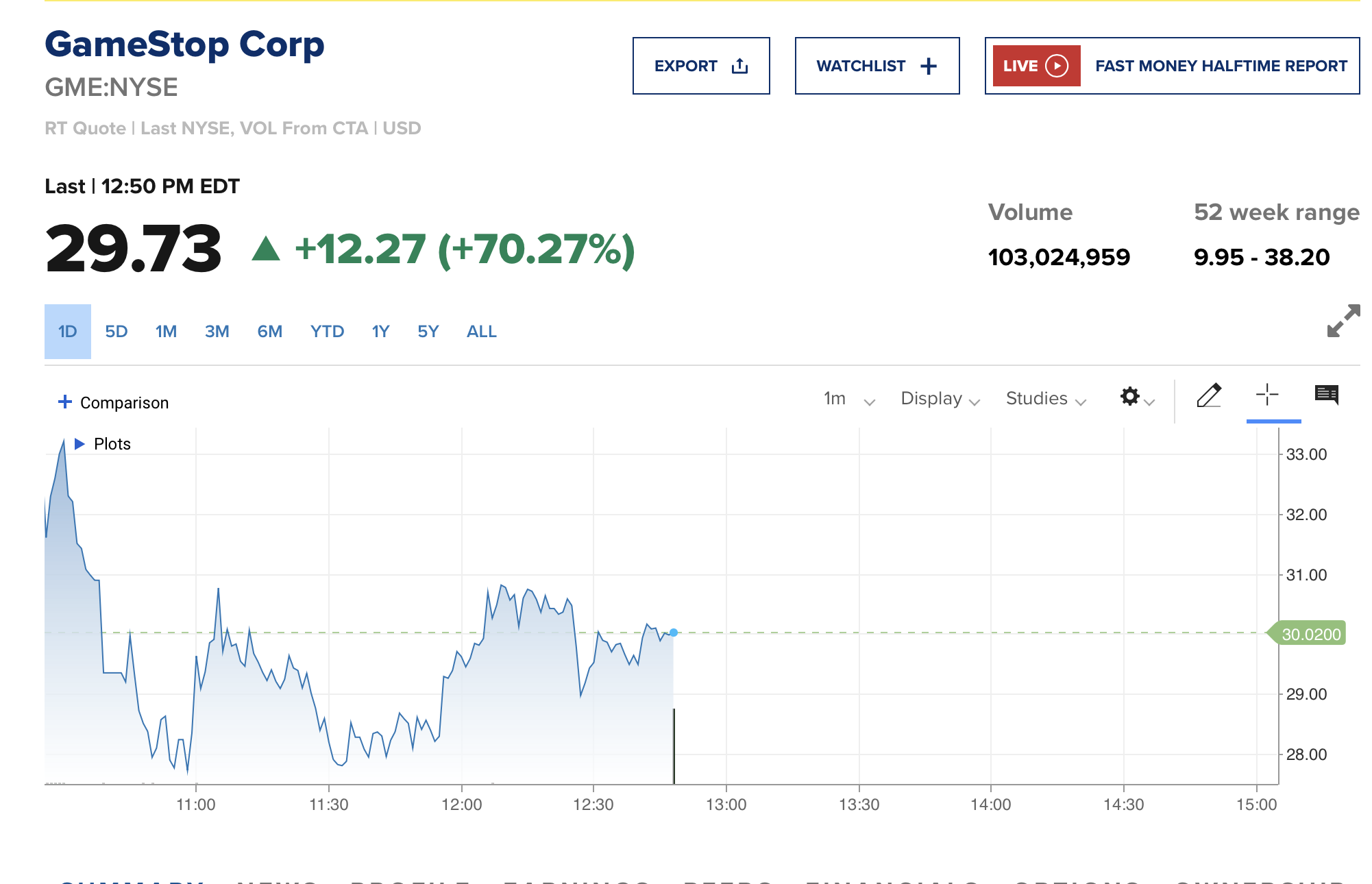Click the 30.0200 current price marker
The image size is (1372, 884).
click(x=1310, y=634)
